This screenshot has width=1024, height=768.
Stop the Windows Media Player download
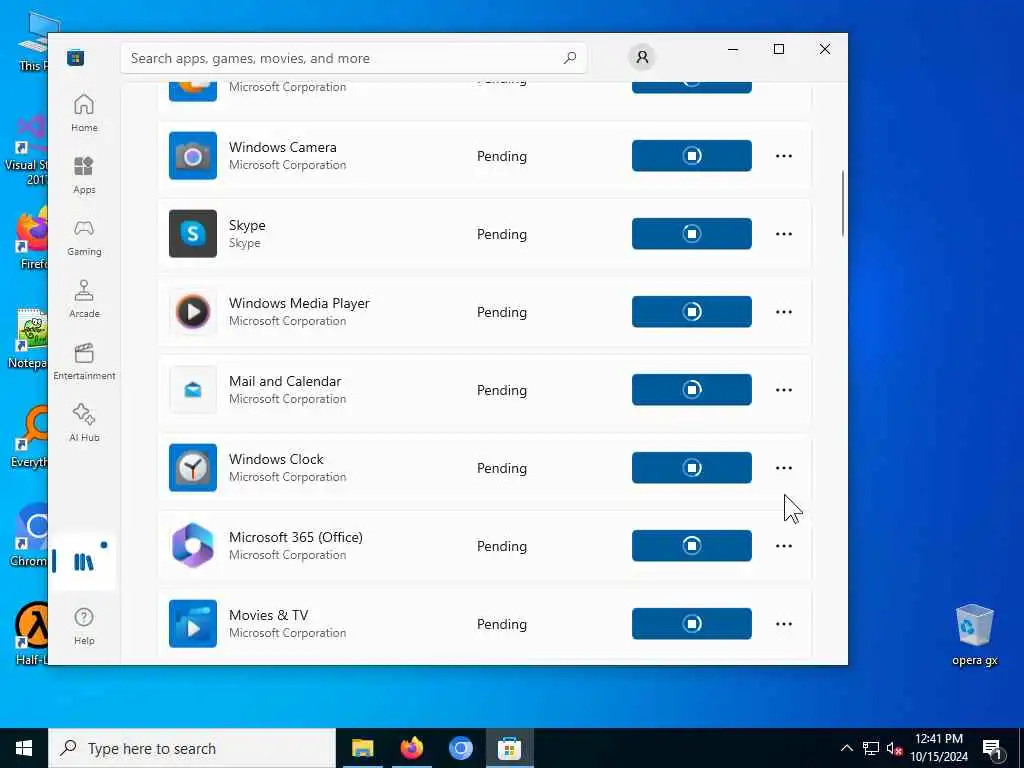(692, 312)
